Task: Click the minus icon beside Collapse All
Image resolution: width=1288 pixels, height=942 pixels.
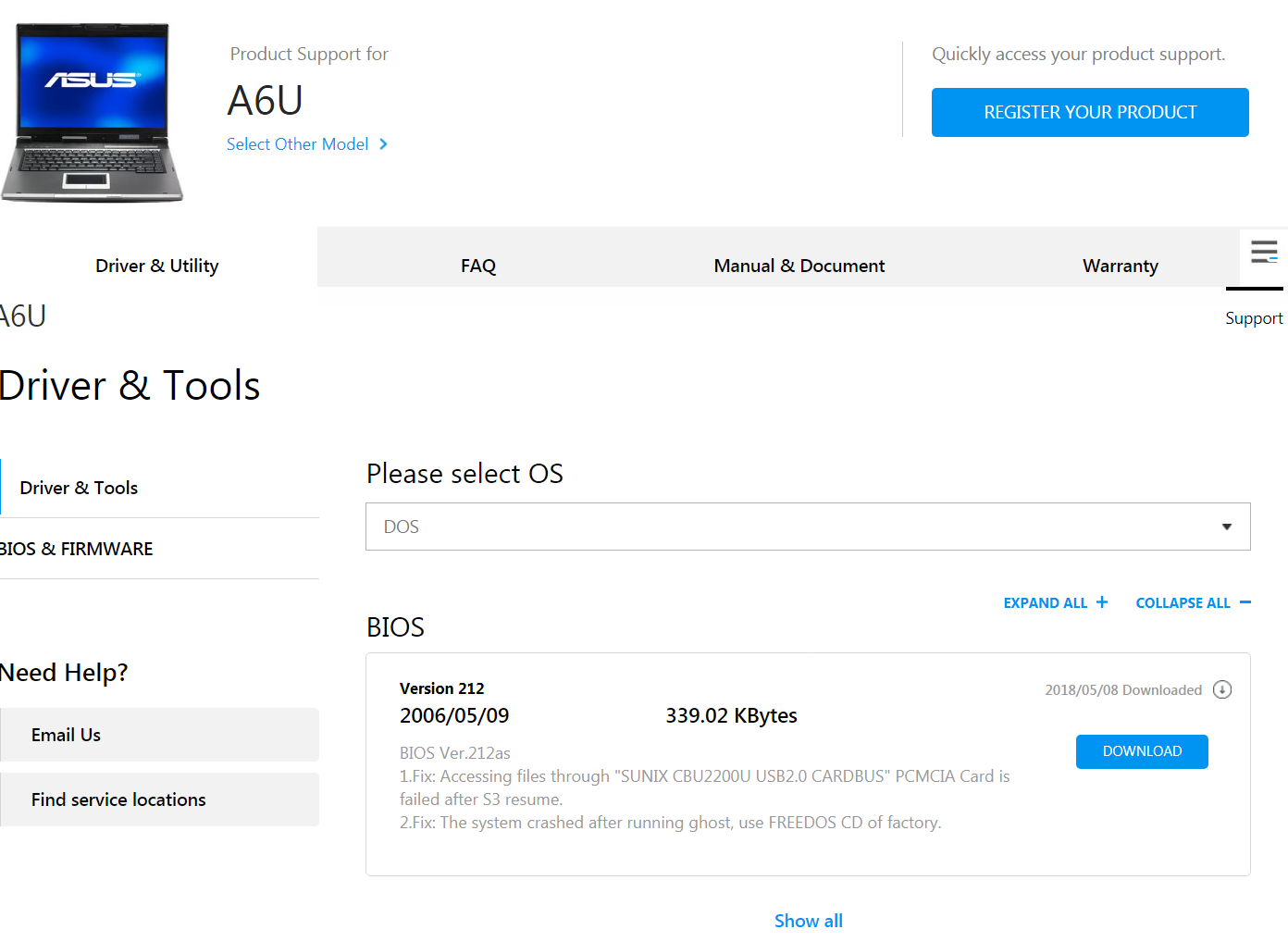Action: click(x=1245, y=602)
